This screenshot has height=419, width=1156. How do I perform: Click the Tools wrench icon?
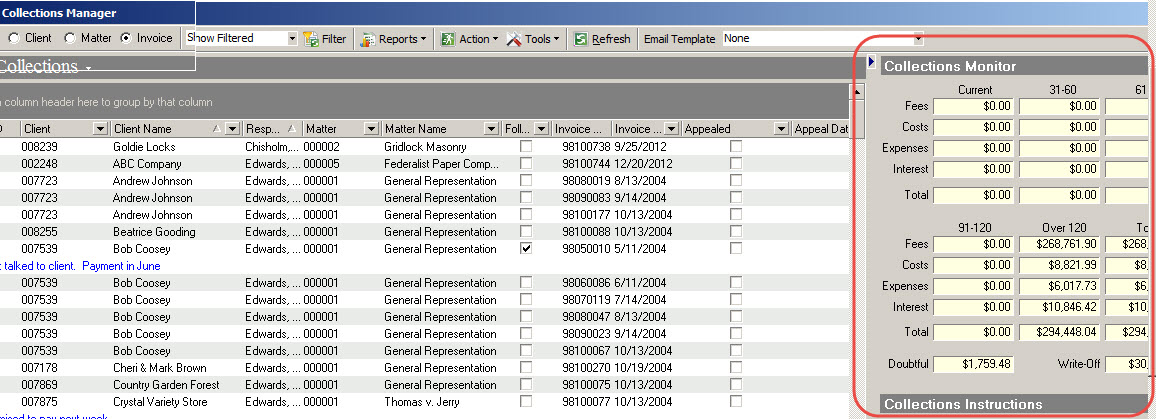514,39
